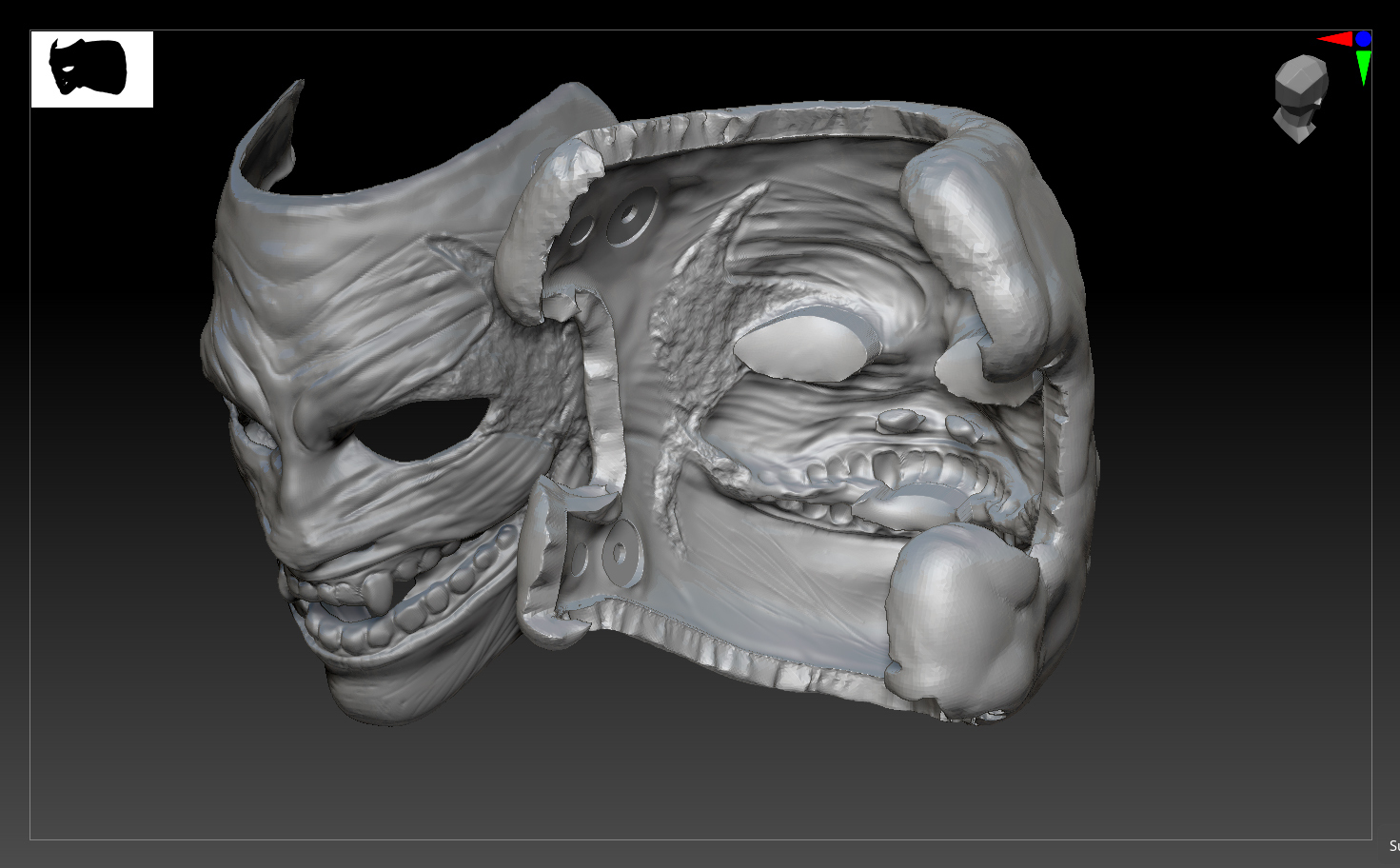
Task: Click the green Y-axis arrow gizmo
Action: (1364, 67)
